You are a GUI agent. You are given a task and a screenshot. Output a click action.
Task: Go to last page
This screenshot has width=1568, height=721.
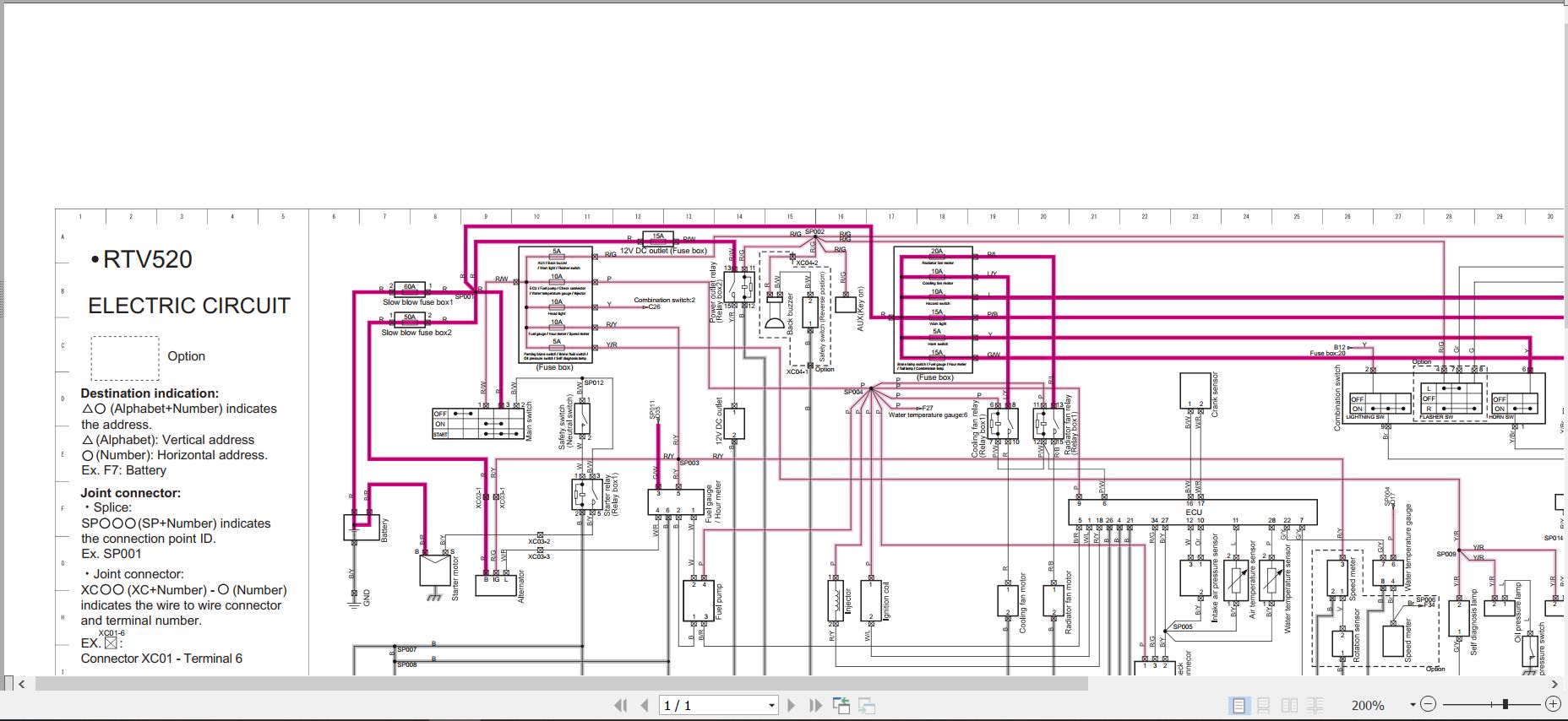(815, 705)
